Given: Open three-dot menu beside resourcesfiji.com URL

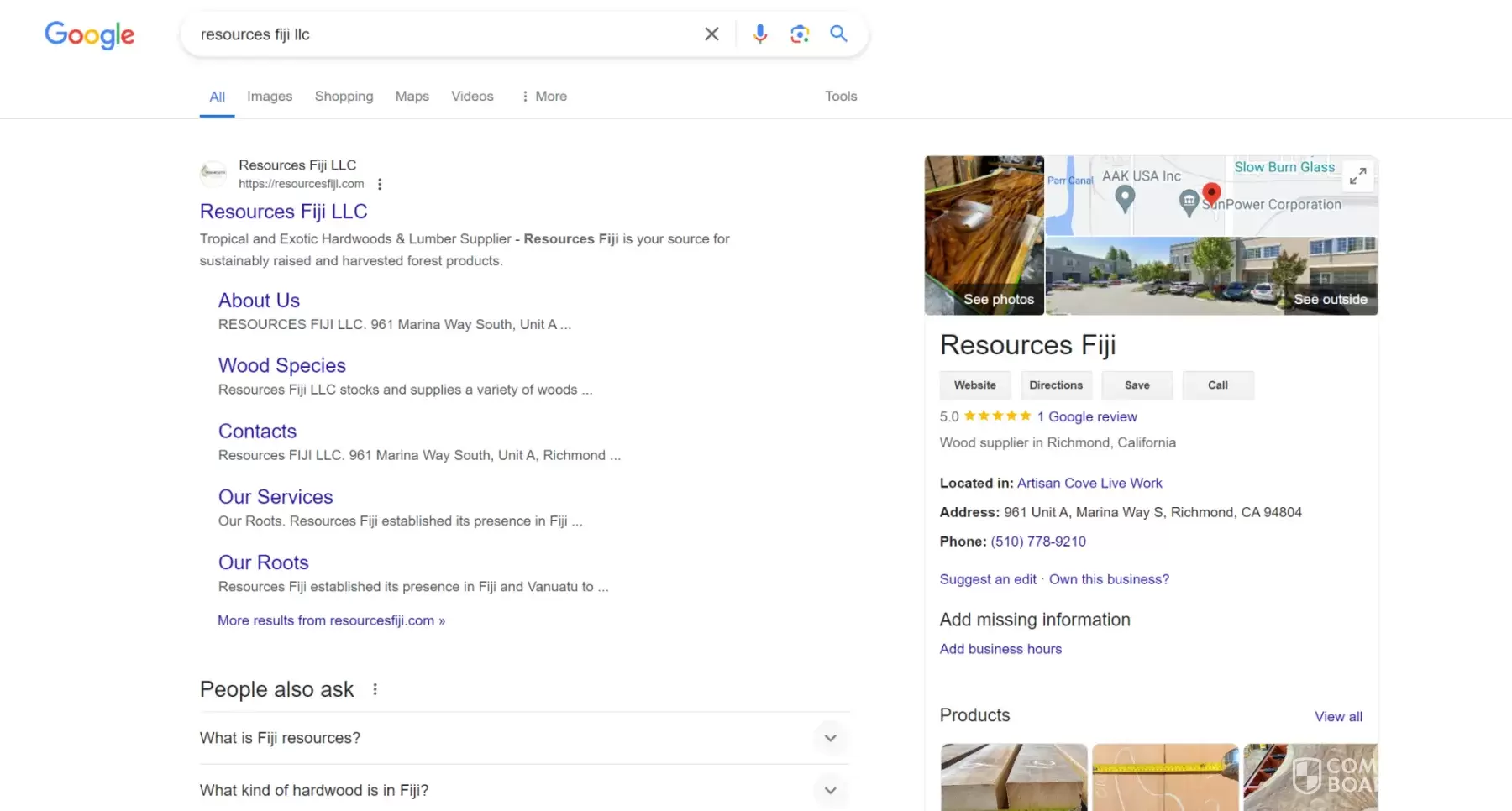Looking at the screenshot, I should (380, 185).
